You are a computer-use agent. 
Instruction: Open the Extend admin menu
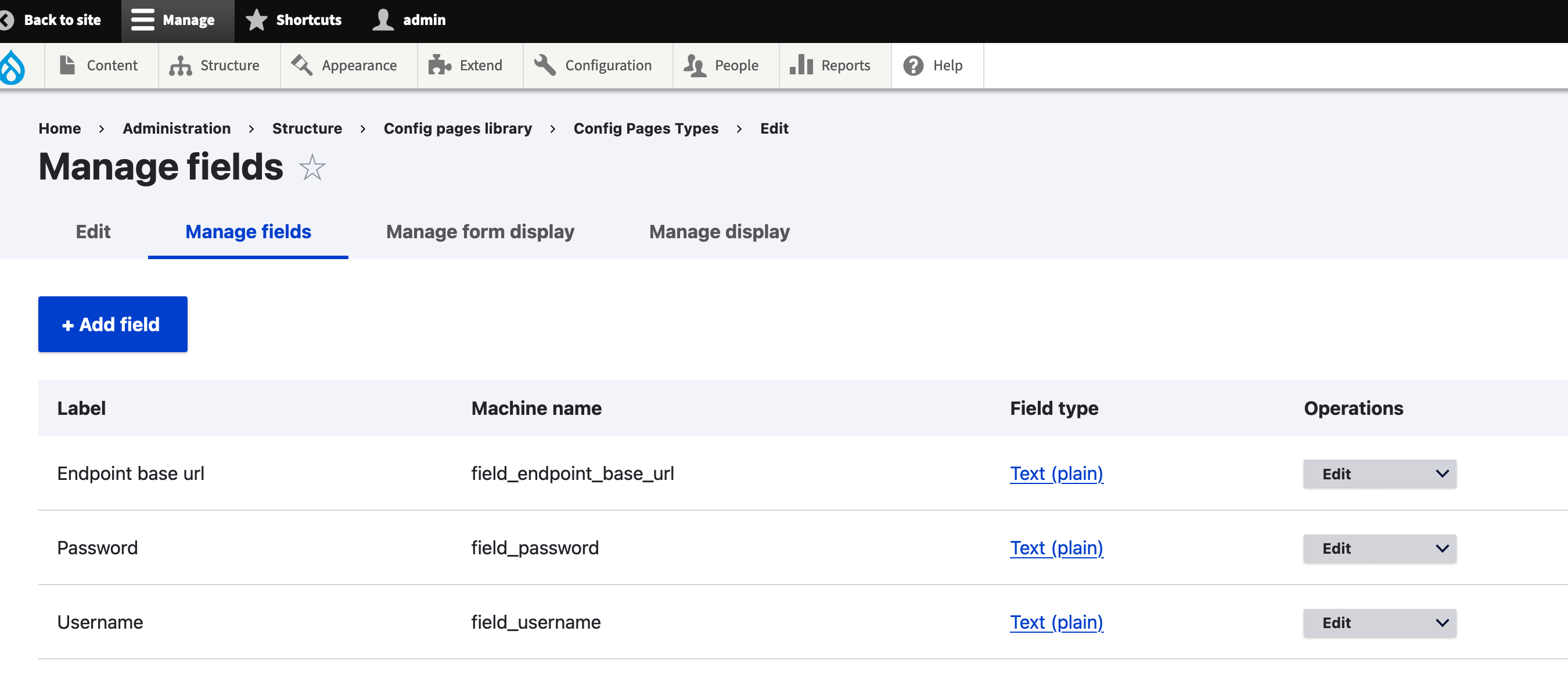point(470,66)
